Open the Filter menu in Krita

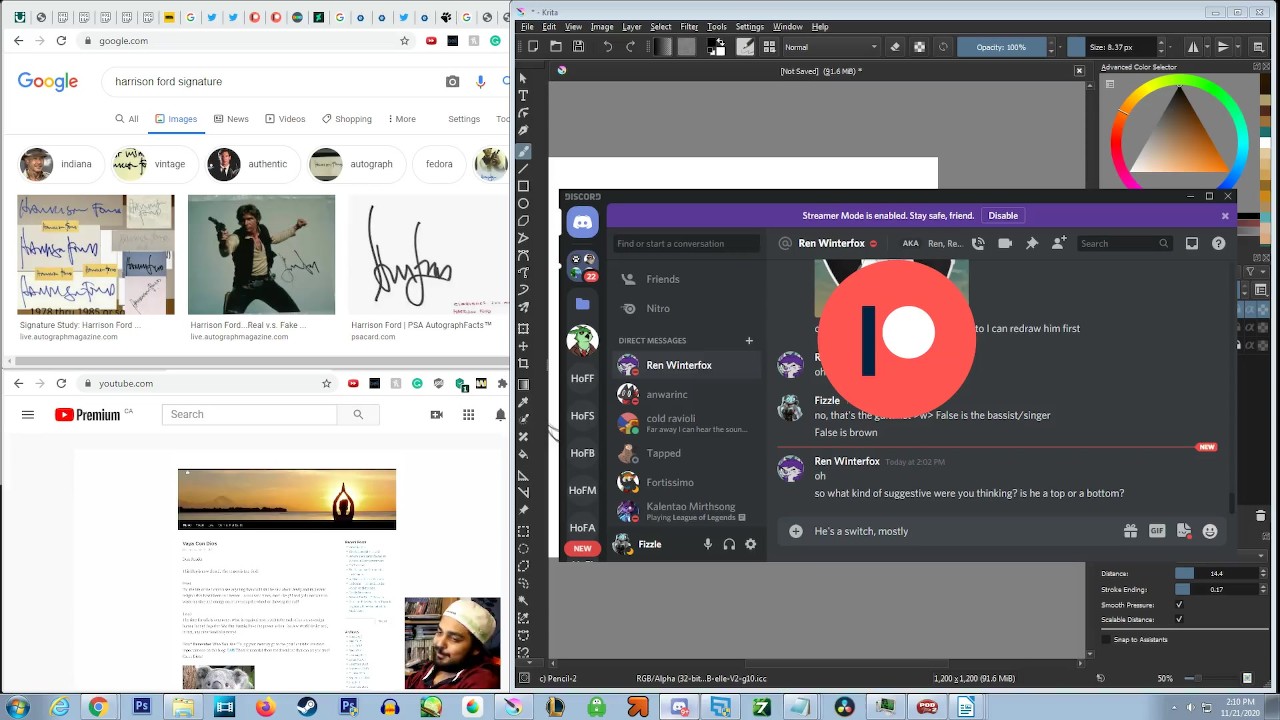(x=689, y=27)
